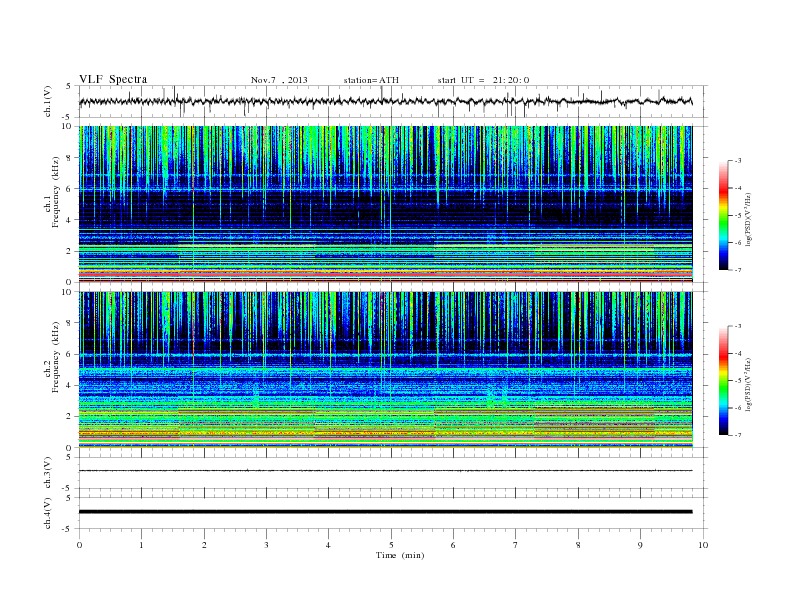The width and height of the screenshot is (792, 612).
Task: Click the "4" kHz tick of ch.1 spectrogram
Action: tap(69, 220)
